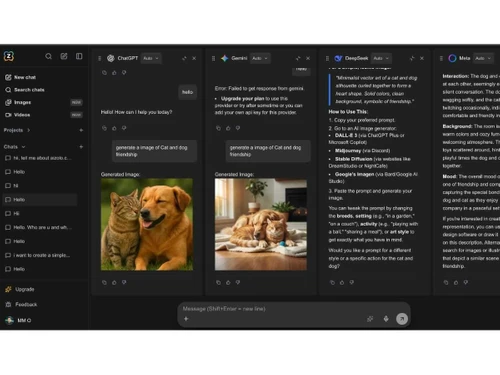
Task: Open the Feedback option
Action: tap(21, 304)
